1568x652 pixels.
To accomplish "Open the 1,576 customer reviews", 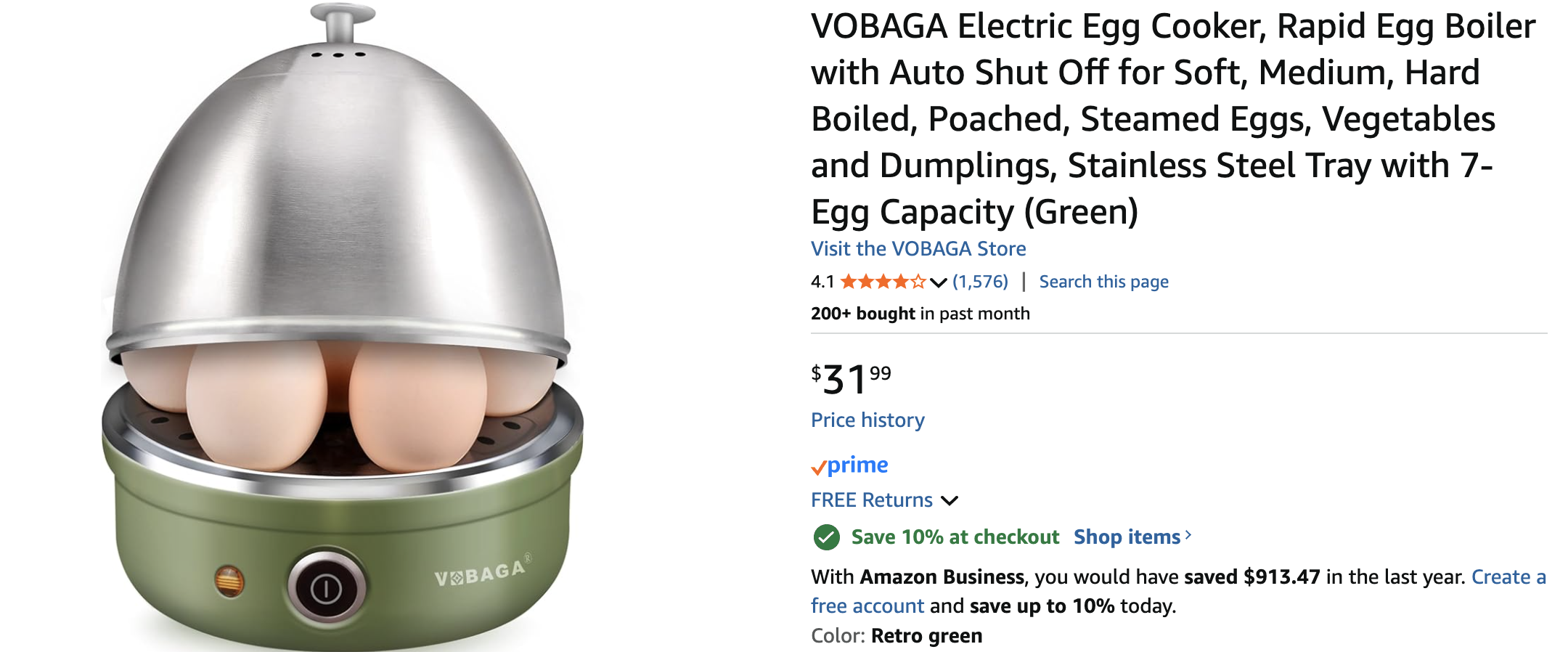I will (x=980, y=282).
